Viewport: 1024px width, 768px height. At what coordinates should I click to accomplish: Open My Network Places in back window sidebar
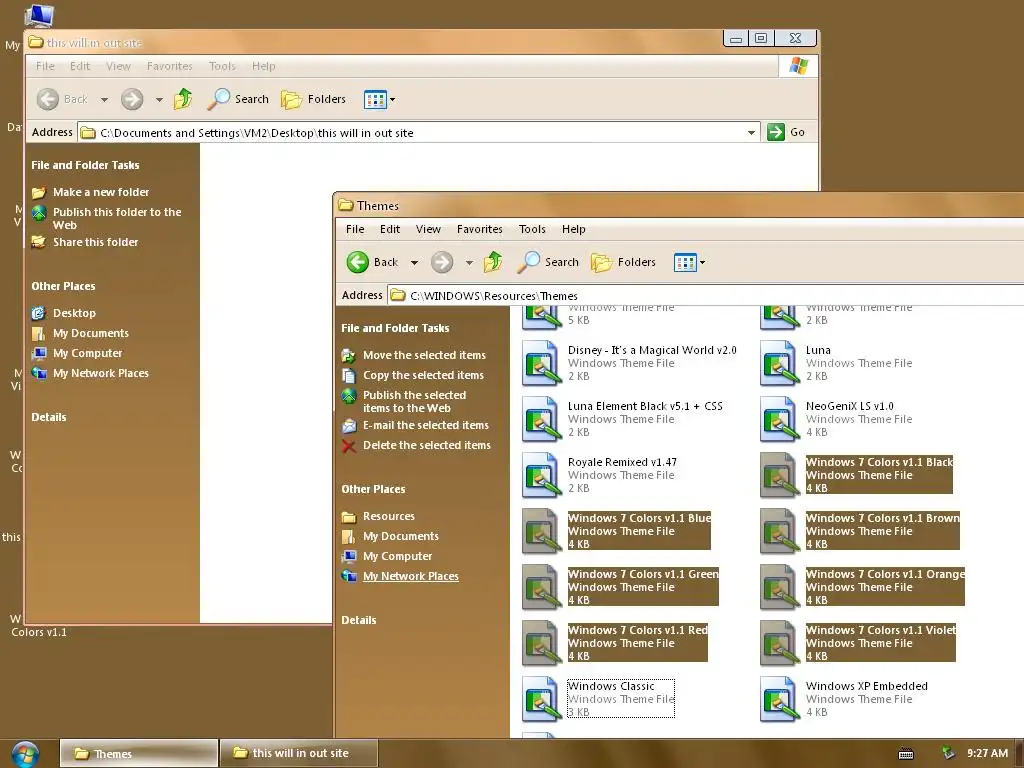[101, 374]
